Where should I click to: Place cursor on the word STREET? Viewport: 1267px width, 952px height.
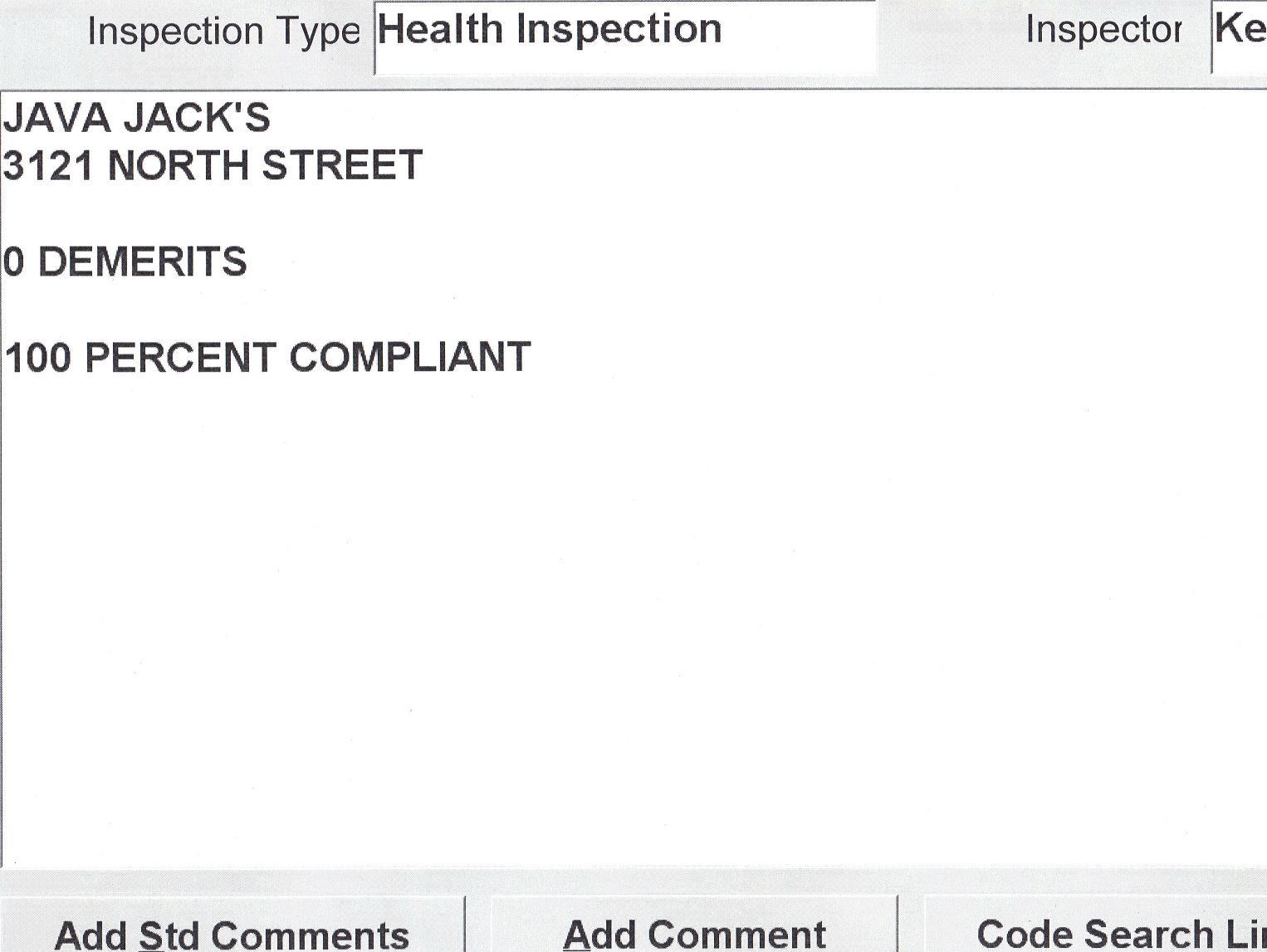(x=342, y=165)
